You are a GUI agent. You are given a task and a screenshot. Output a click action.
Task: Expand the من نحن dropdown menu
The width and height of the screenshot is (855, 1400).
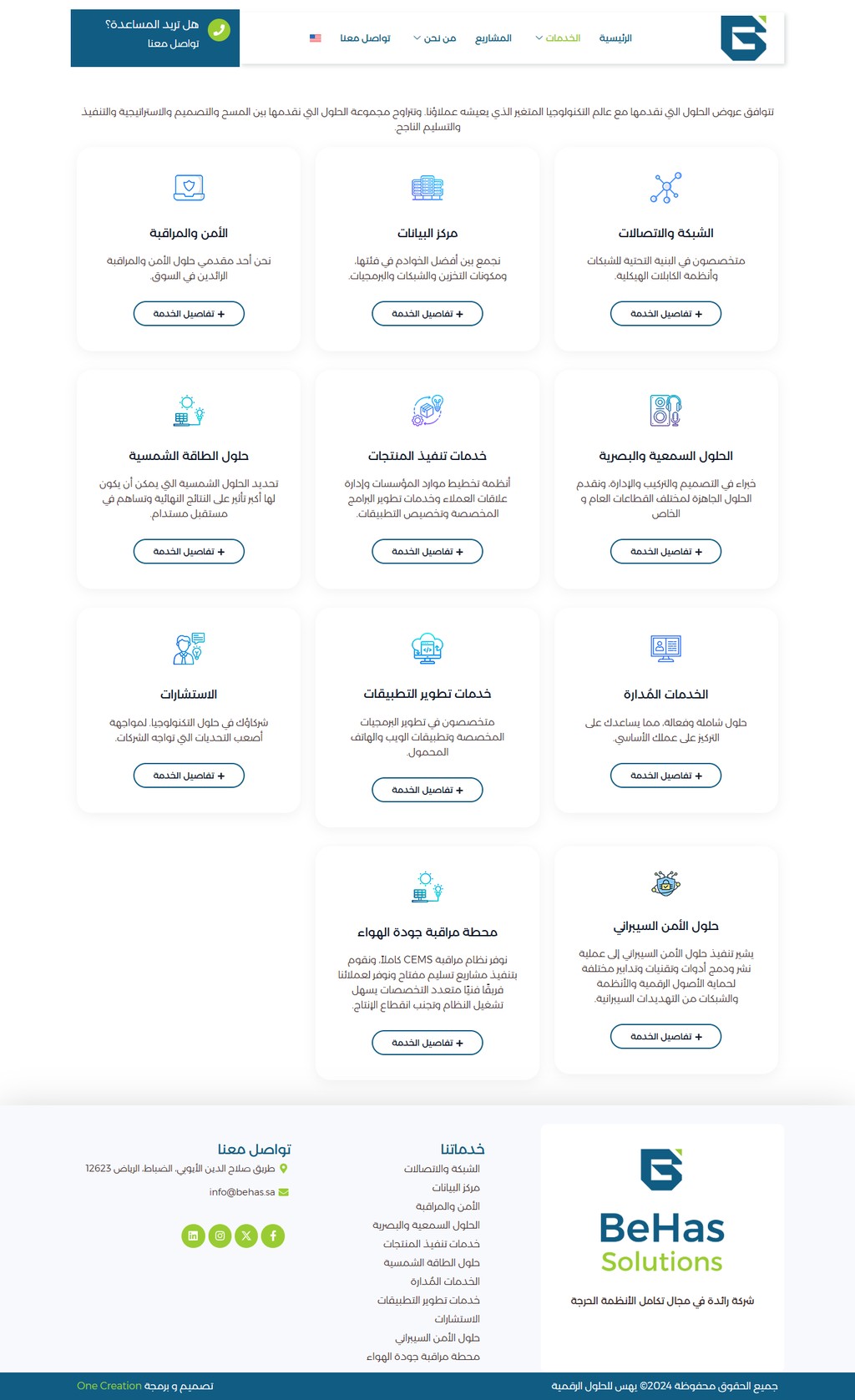click(x=434, y=38)
